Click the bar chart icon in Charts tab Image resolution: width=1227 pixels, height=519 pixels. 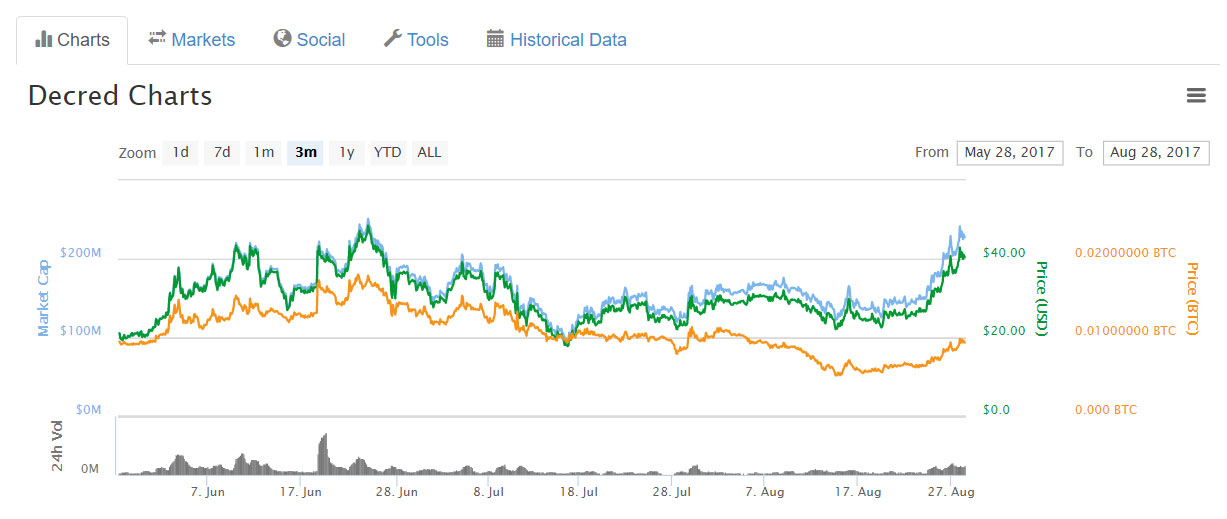(x=43, y=40)
